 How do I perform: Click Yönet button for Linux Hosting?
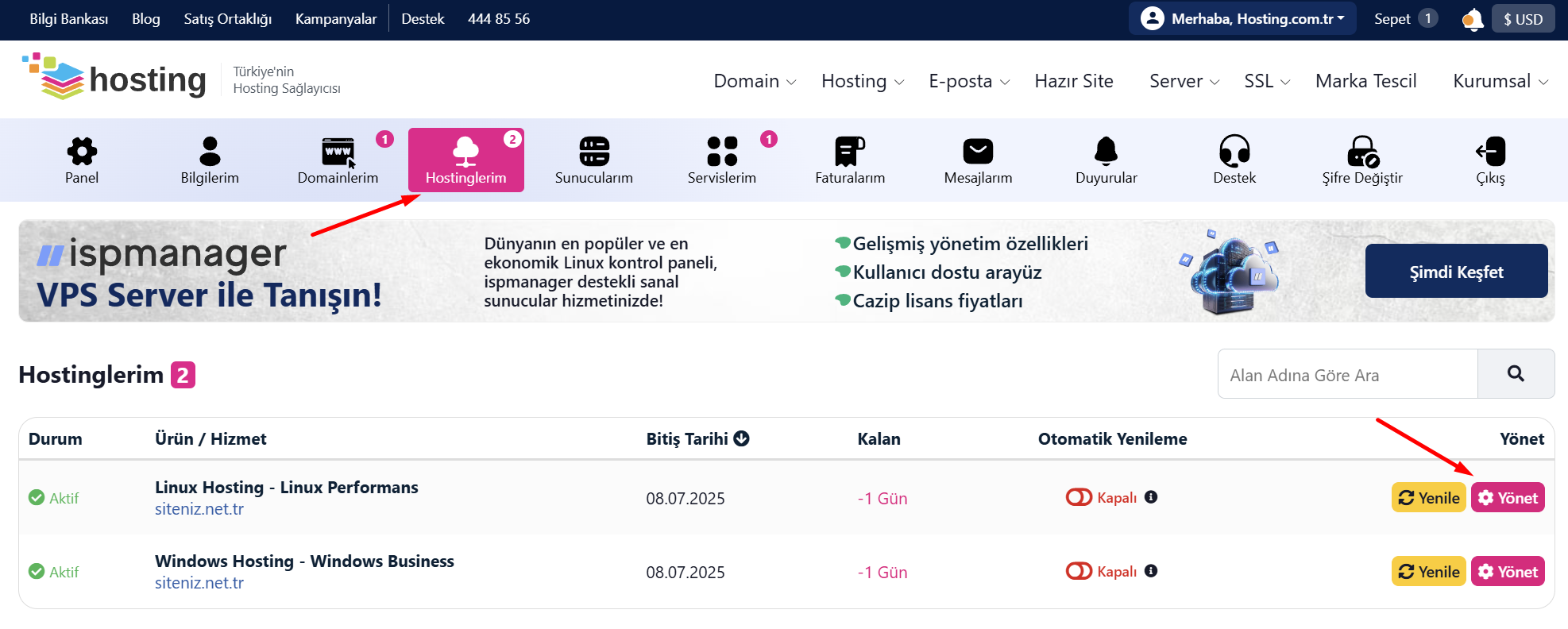click(x=1508, y=498)
